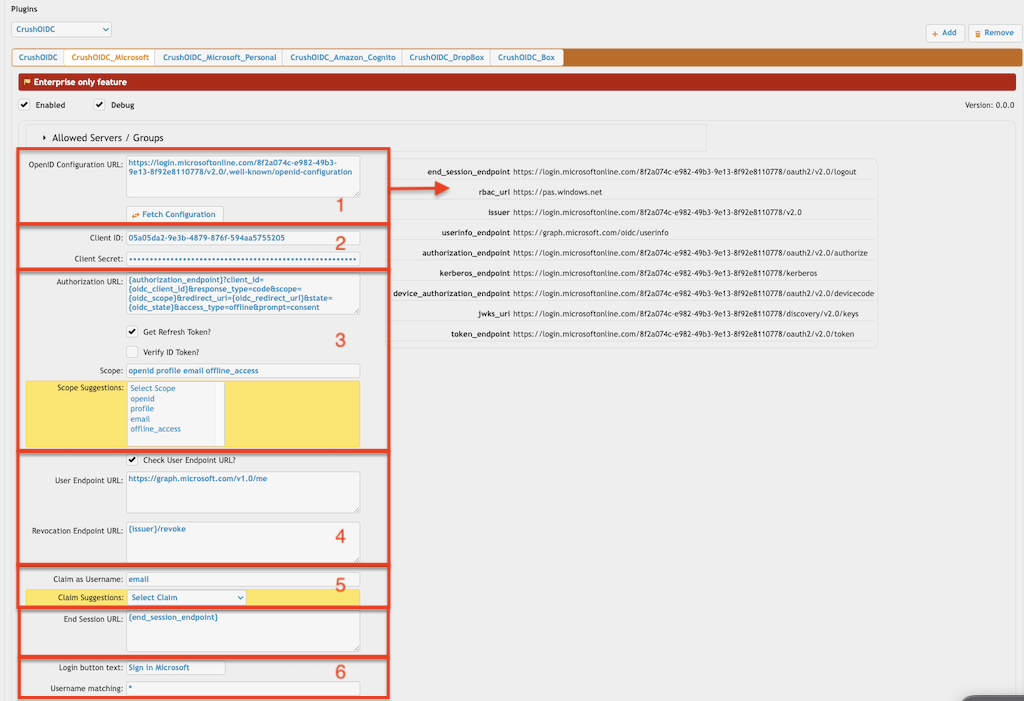Viewport: 1024px width, 701px height.
Task: Click the Claim as Username field
Action: click(243, 579)
